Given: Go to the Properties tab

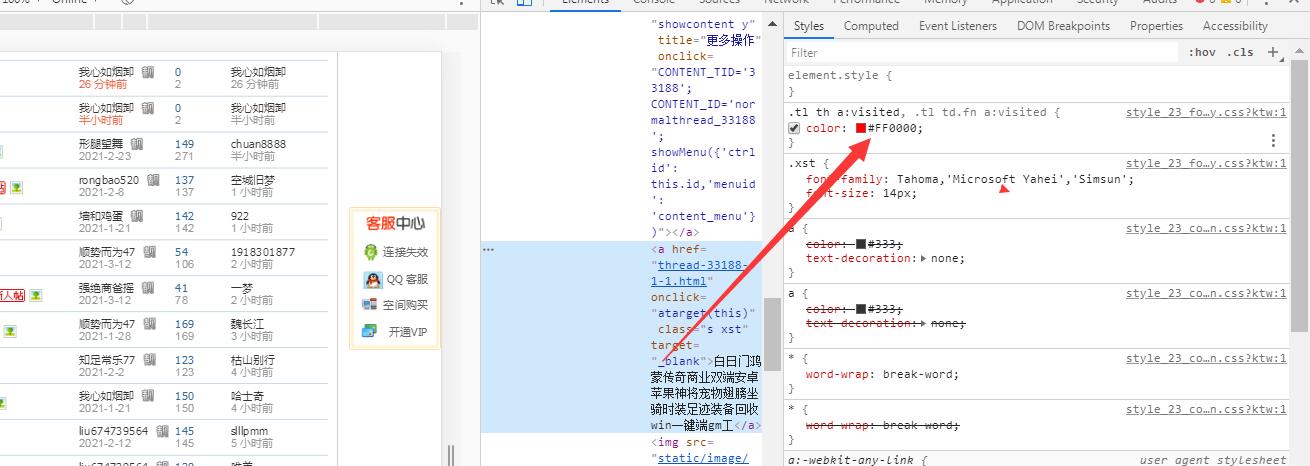Looking at the screenshot, I should (x=1156, y=26).
